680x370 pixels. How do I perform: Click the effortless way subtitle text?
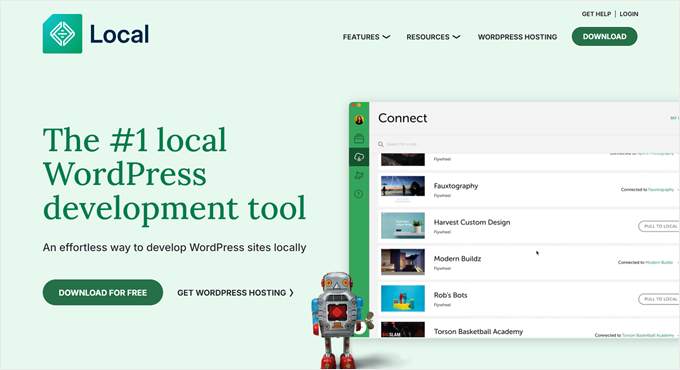click(174, 247)
